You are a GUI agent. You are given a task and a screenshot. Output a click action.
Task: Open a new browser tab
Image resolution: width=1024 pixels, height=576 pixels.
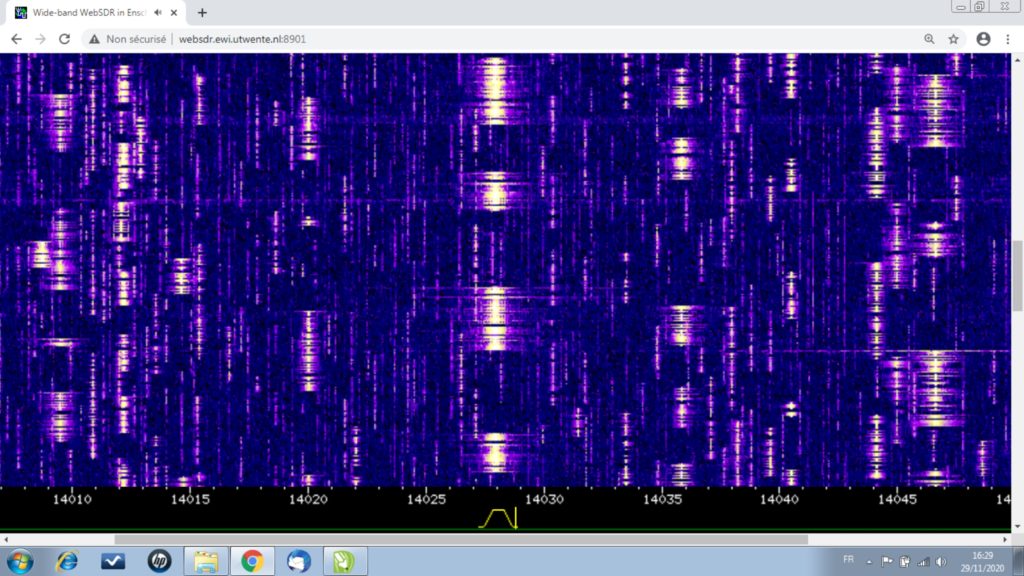202,13
